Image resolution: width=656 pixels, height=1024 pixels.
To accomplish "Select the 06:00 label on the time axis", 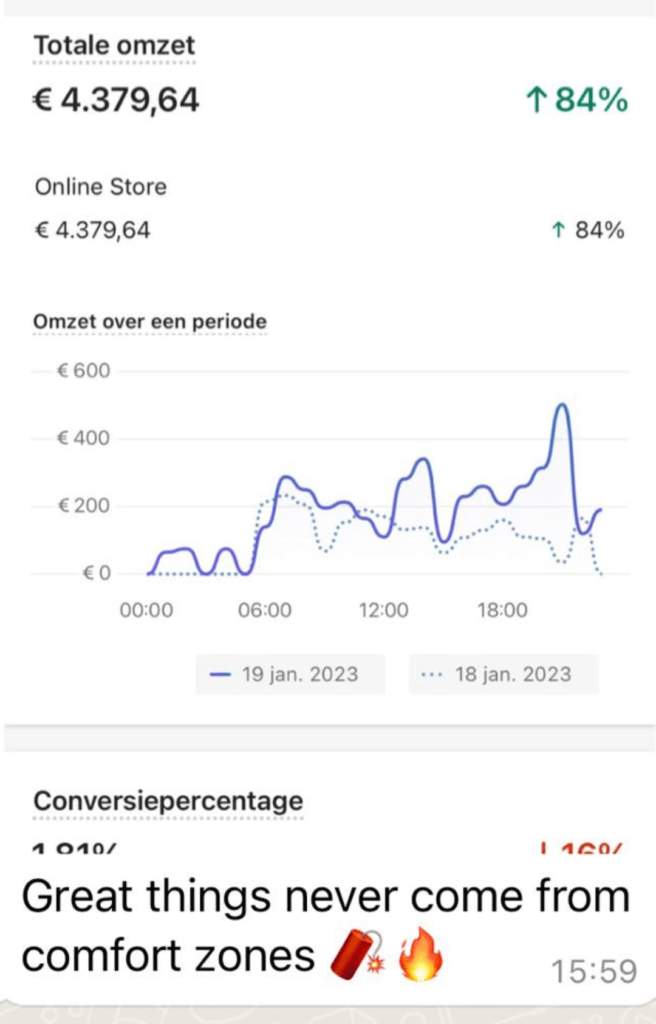I will 265,610.
